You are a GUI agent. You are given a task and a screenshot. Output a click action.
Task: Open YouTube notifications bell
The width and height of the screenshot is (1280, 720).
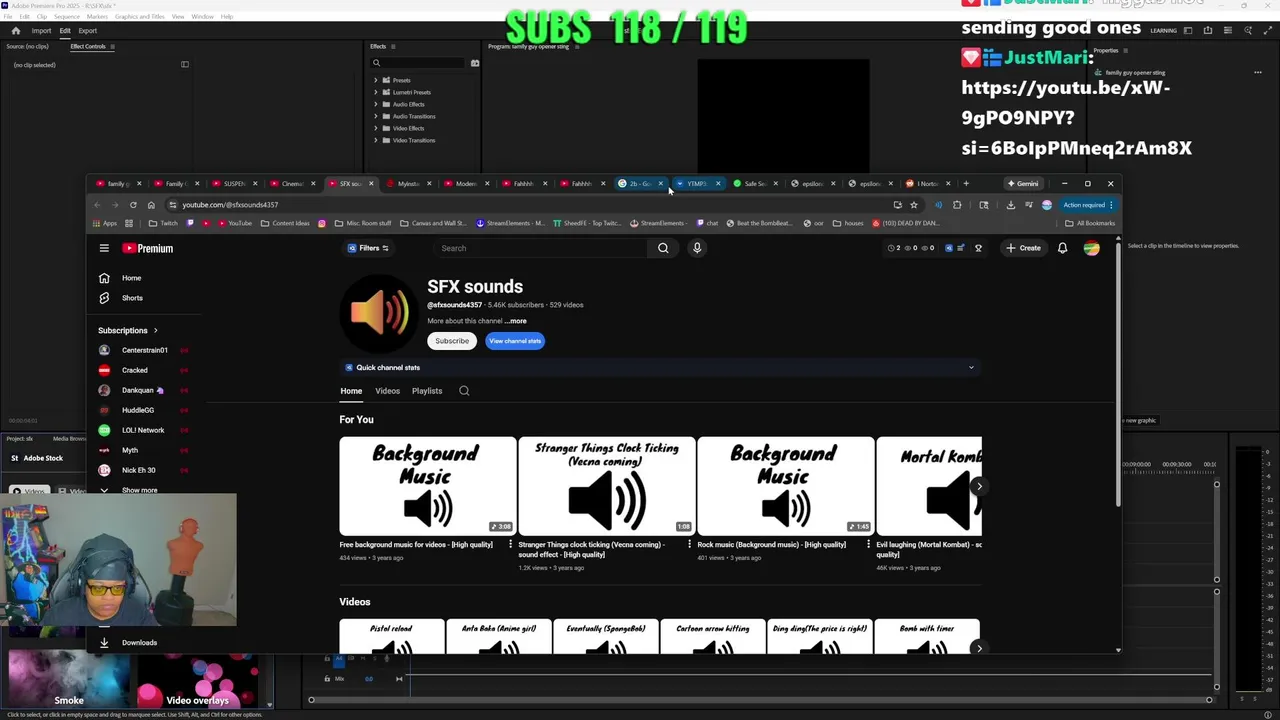(x=1062, y=248)
